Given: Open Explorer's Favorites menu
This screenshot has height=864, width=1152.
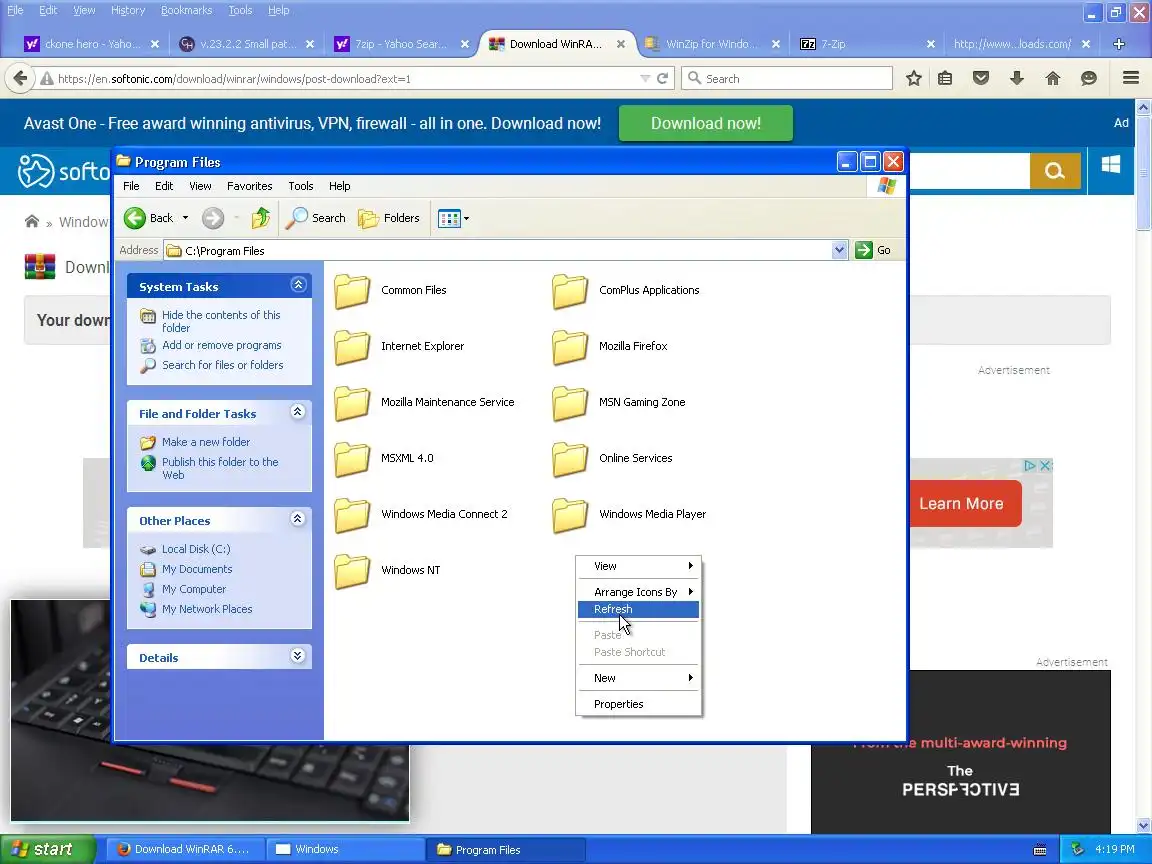Looking at the screenshot, I should [x=249, y=186].
